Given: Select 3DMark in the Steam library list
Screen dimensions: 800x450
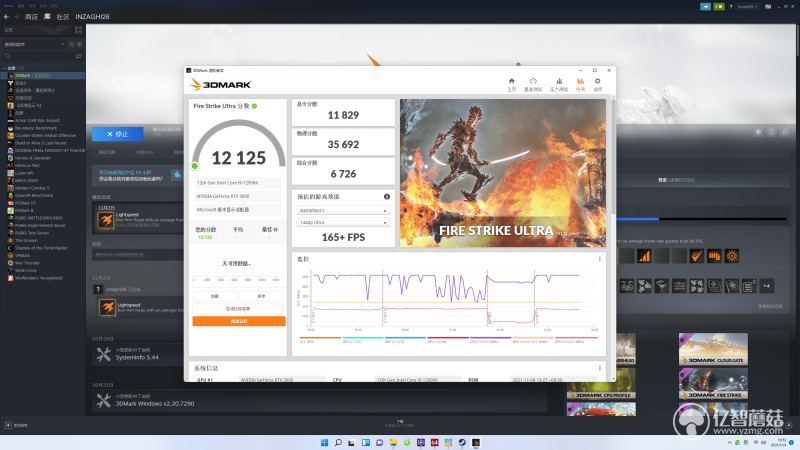Looking at the screenshot, I should (x=43, y=76).
